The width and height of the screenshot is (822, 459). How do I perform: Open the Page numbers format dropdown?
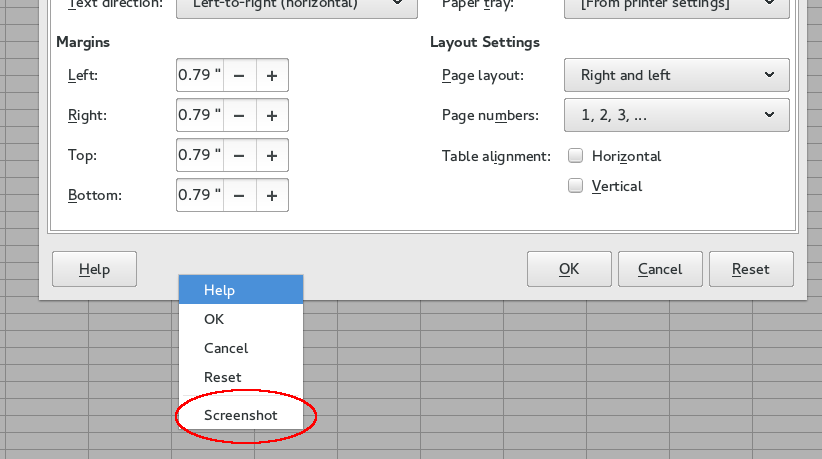(677, 115)
